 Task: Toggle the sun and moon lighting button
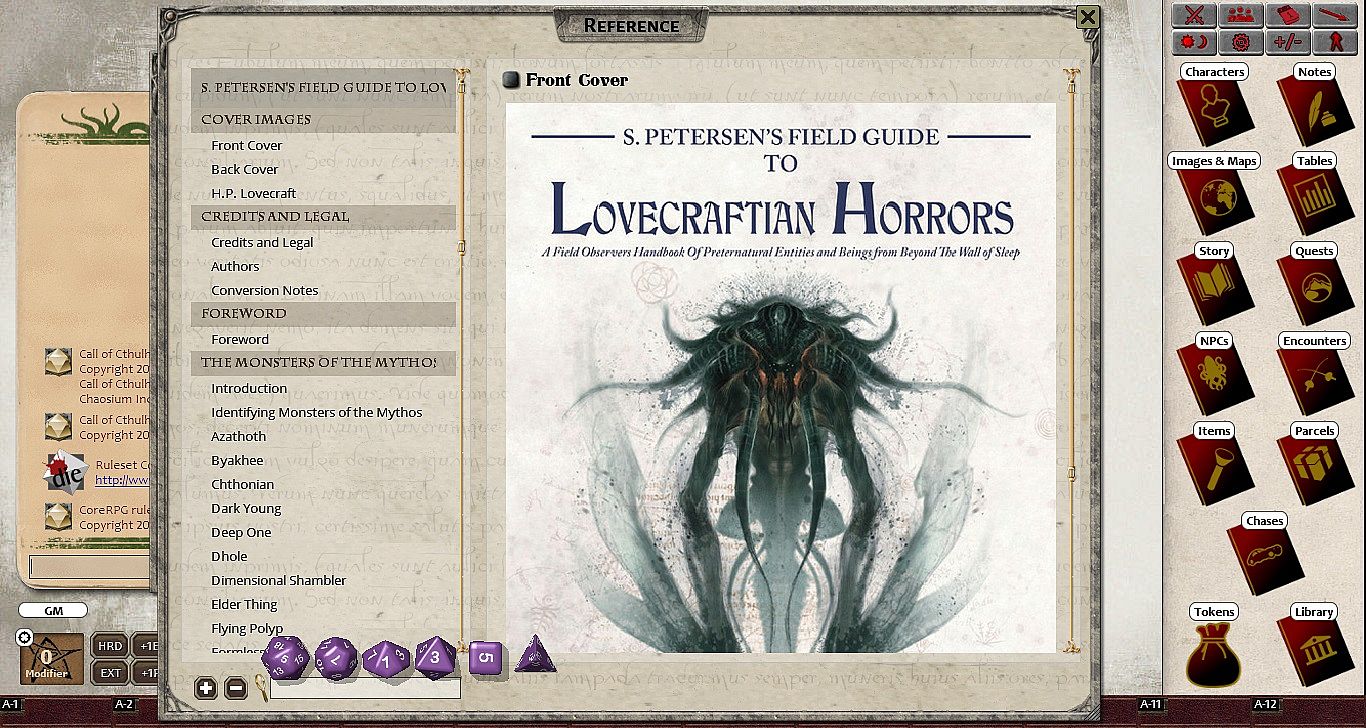1193,42
